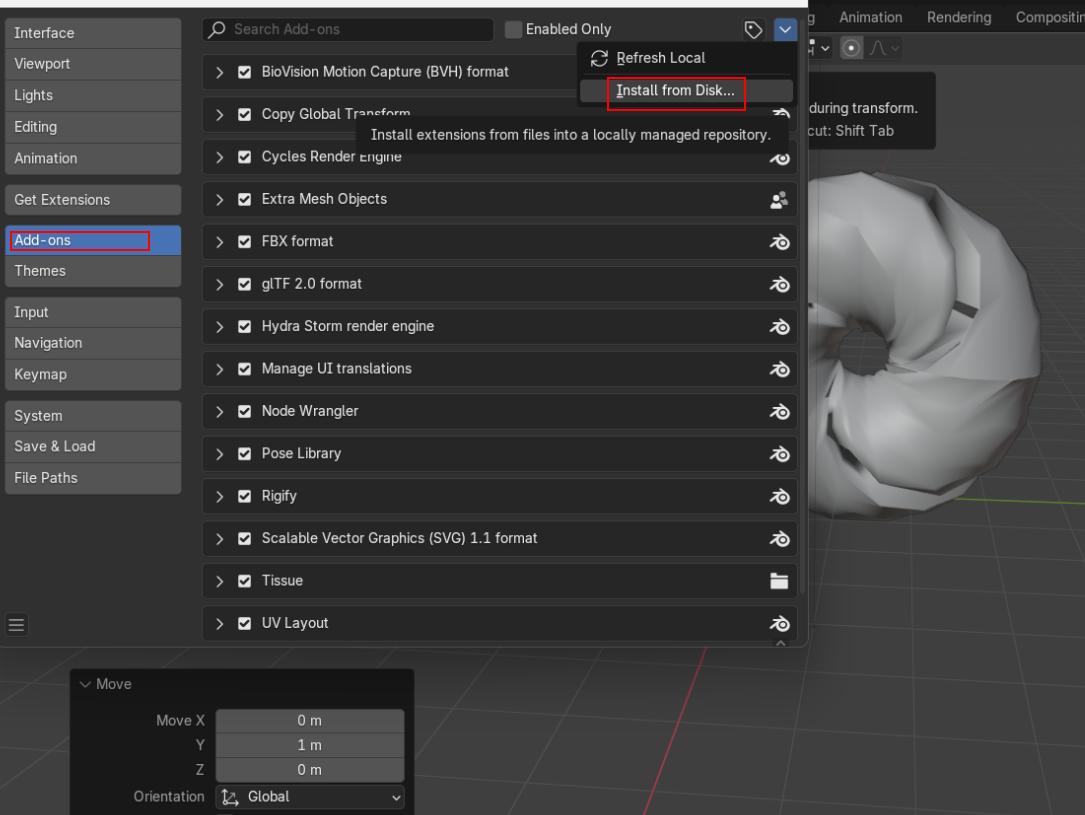Uncheck the Copy Global Transform add-on
Viewport: 1085px width, 815px height.
click(244, 114)
